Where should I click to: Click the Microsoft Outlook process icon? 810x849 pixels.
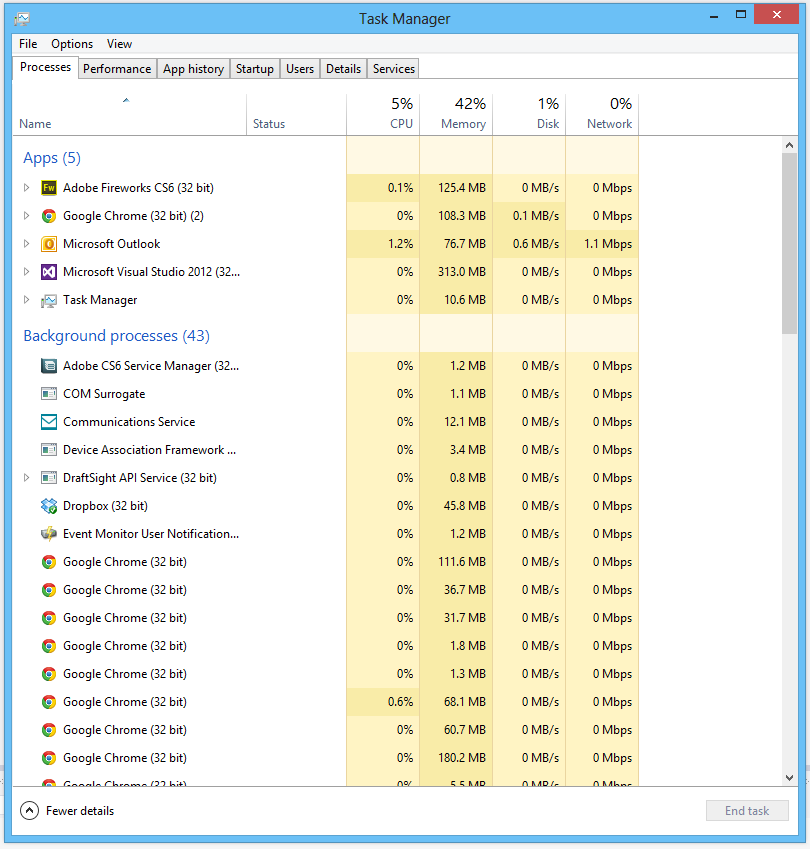(x=48, y=243)
